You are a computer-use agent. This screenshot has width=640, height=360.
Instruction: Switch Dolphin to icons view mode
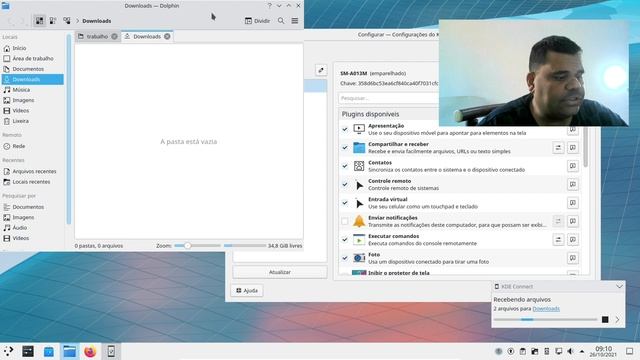39,21
